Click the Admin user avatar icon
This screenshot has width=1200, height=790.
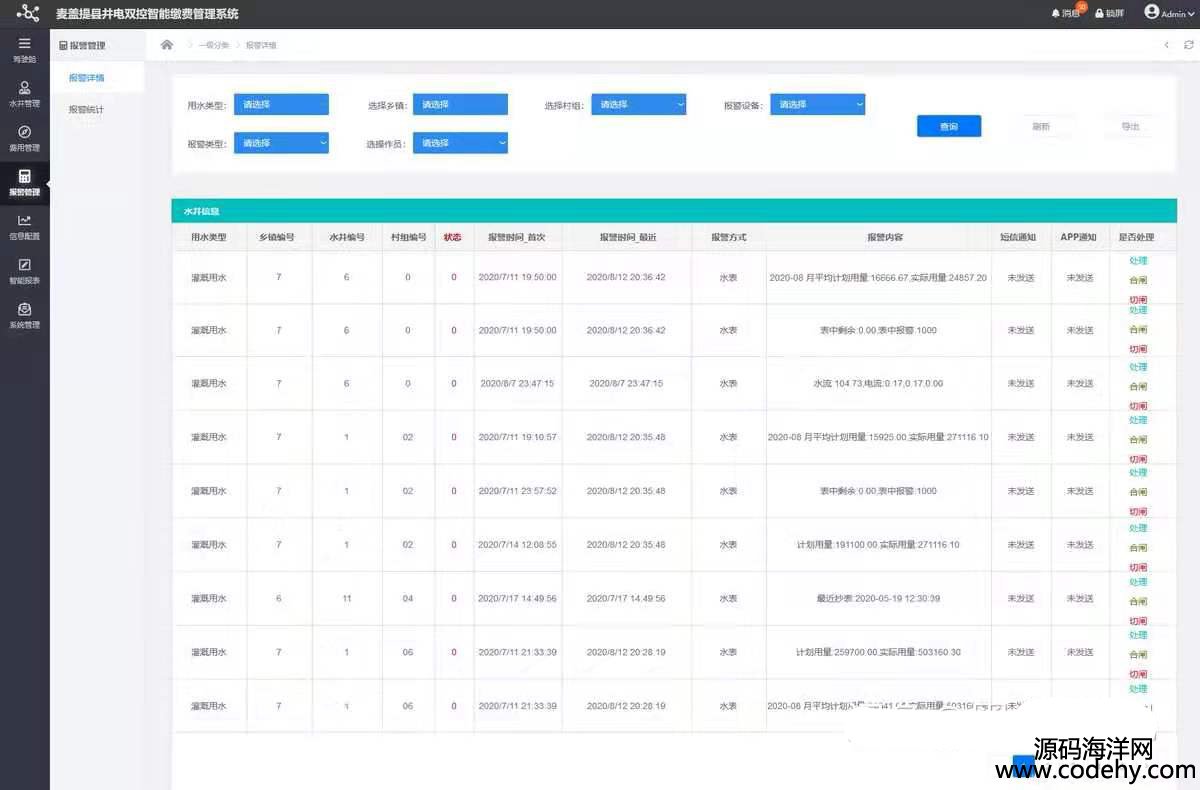1152,12
